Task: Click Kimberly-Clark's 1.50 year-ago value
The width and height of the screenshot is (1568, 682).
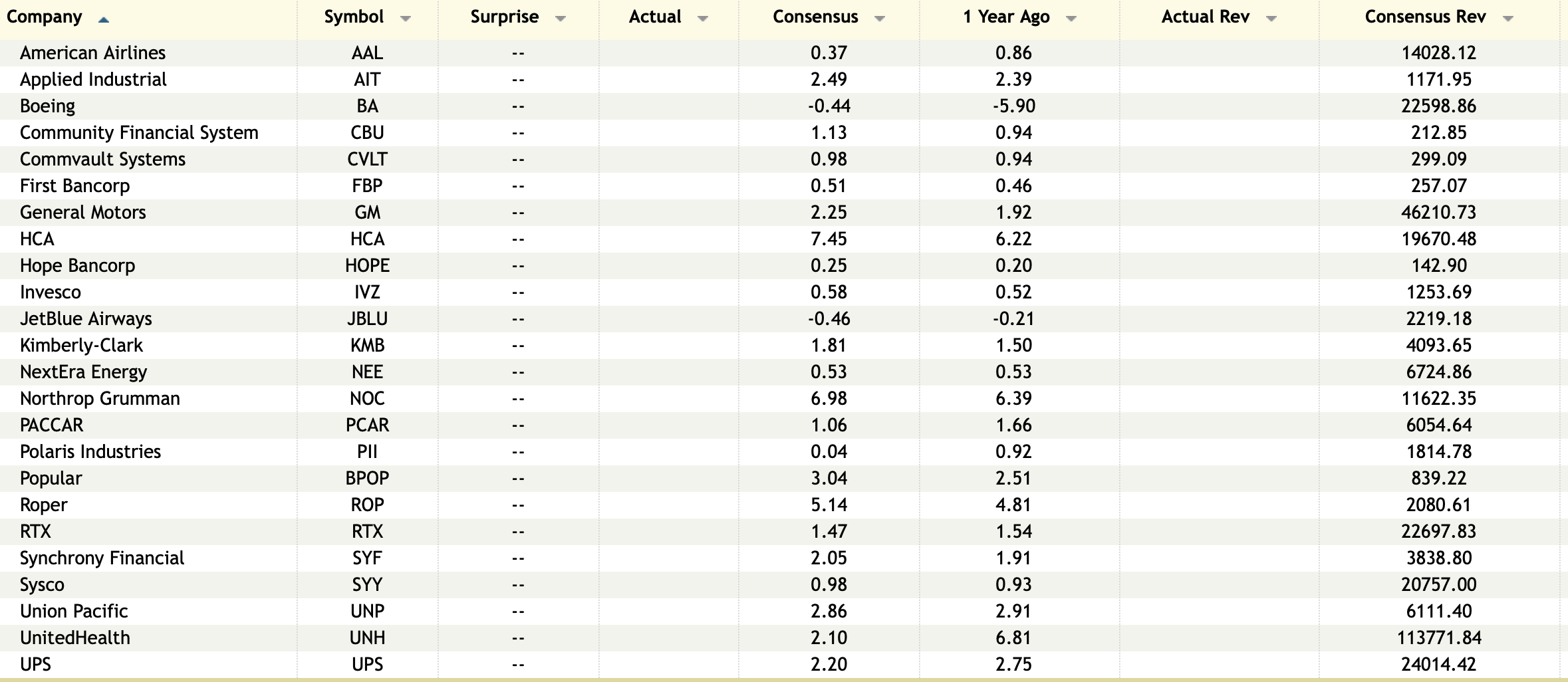Action: (x=1013, y=345)
